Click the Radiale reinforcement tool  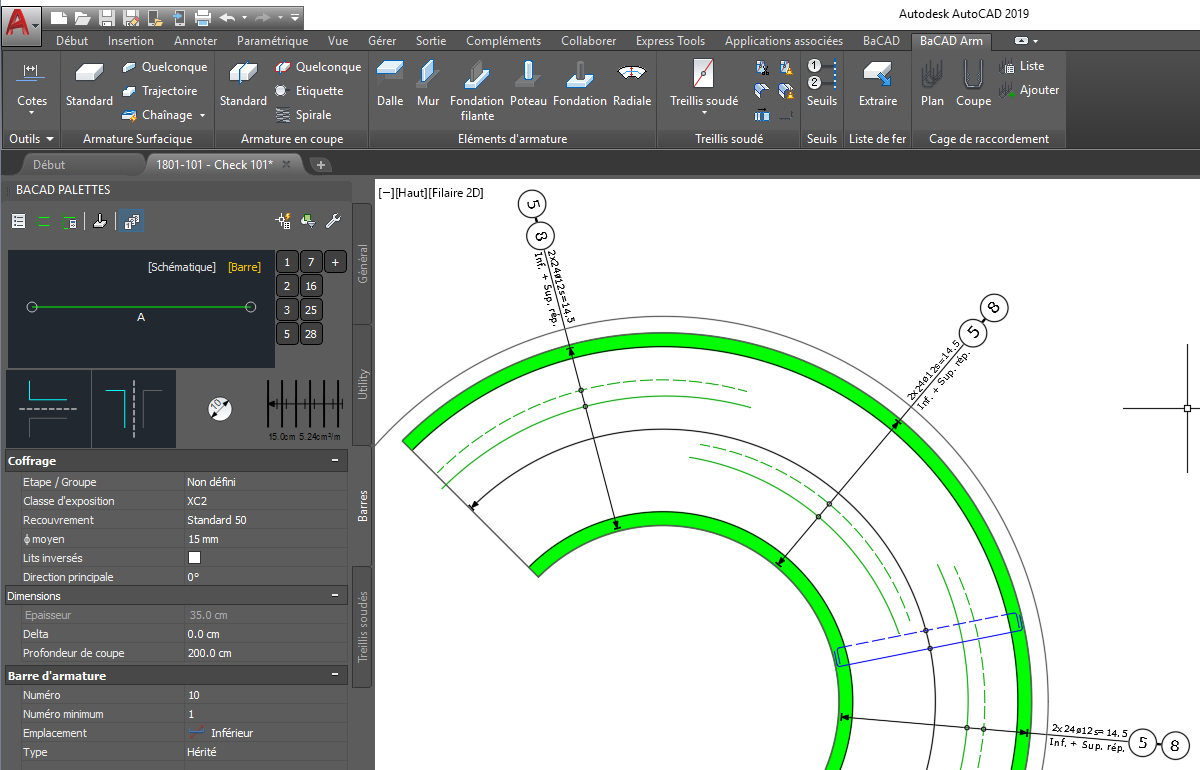(631, 85)
